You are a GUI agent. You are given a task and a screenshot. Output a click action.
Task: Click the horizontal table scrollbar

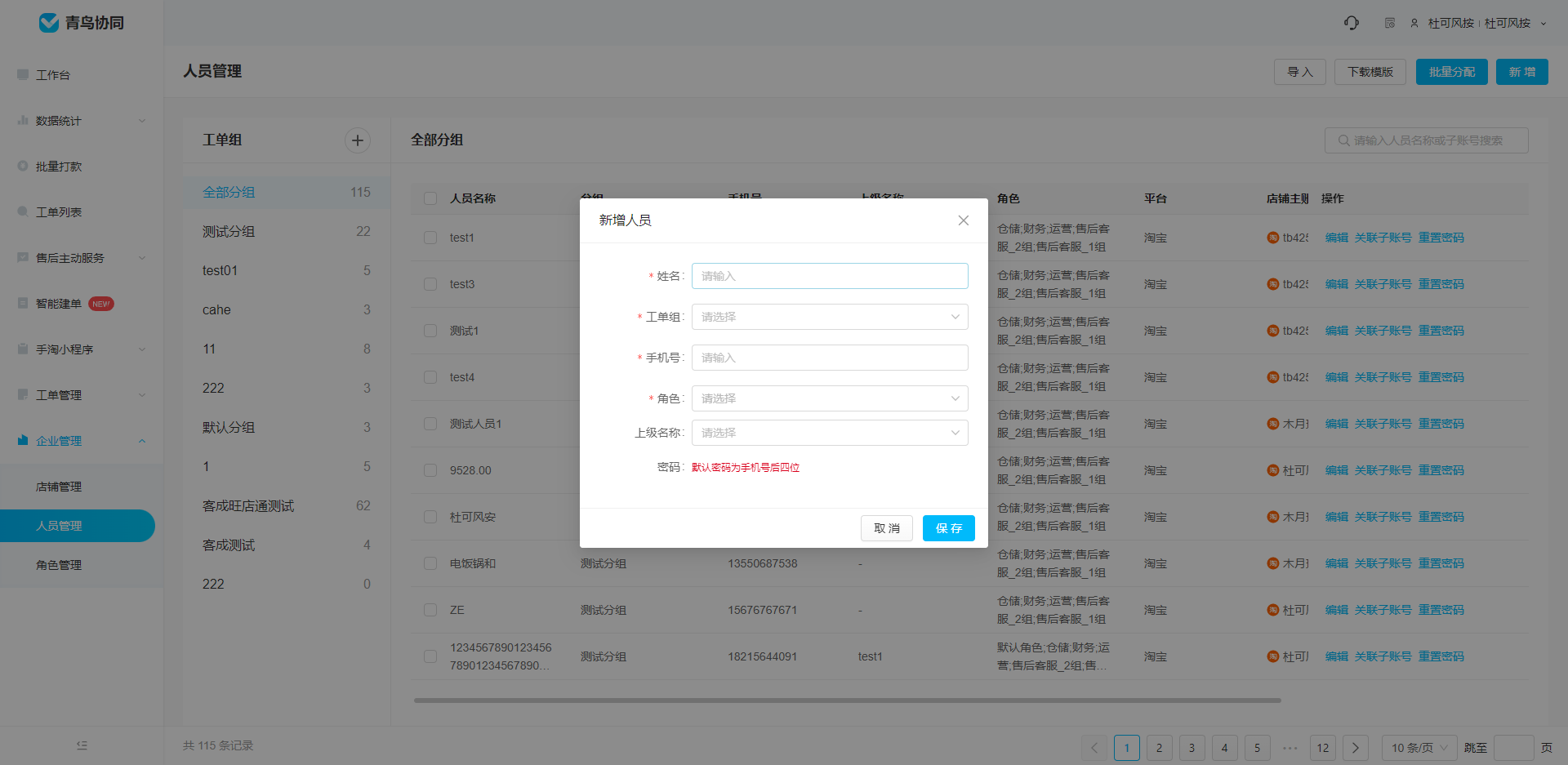pyautogui.click(x=847, y=700)
